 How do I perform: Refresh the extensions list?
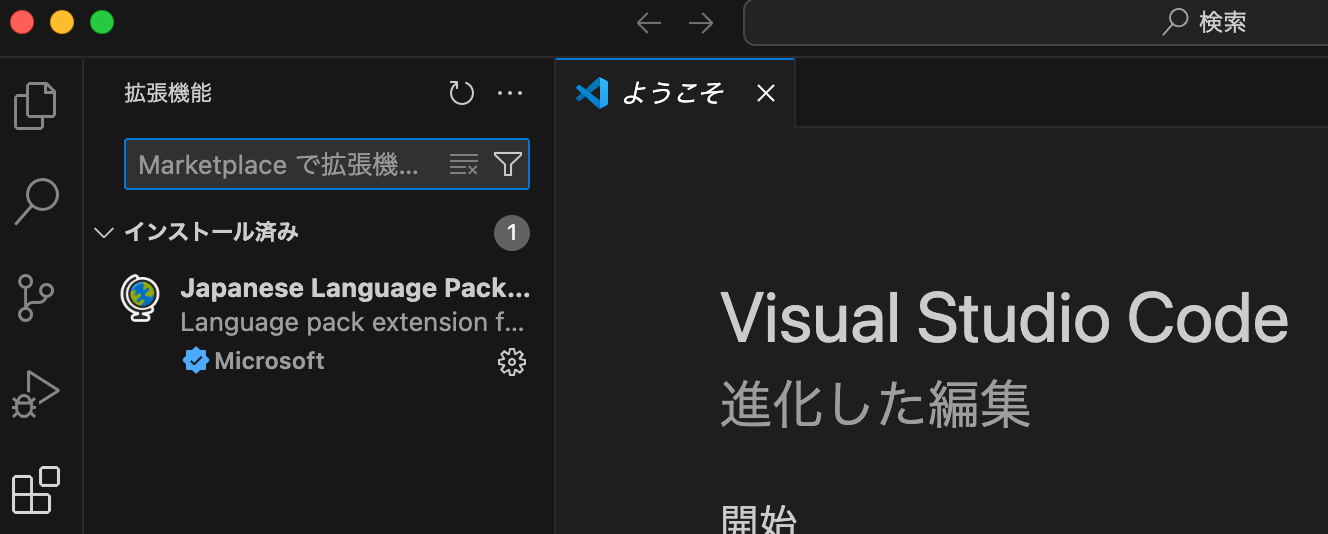(461, 94)
